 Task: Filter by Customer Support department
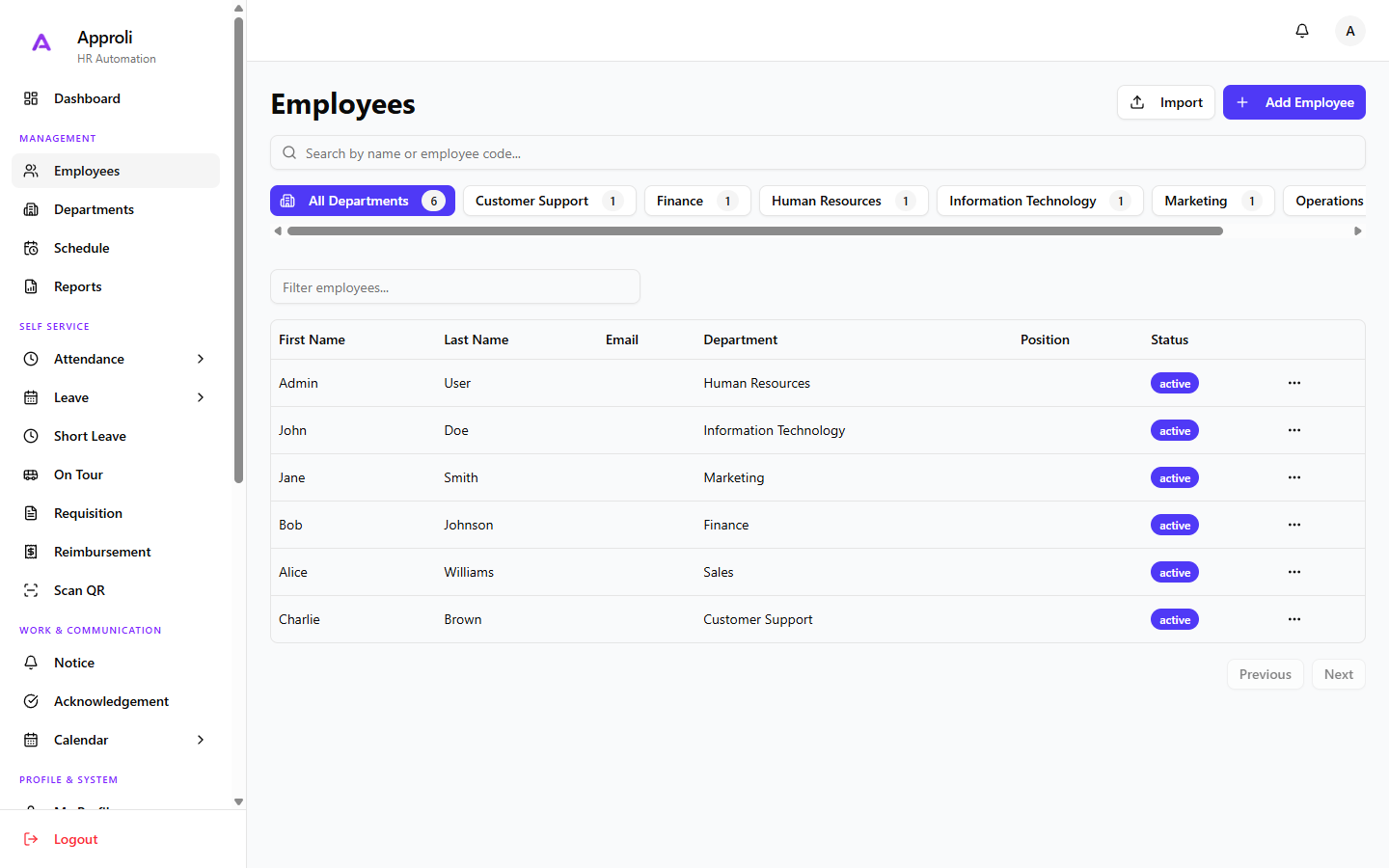pyautogui.click(x=550, y=201)
